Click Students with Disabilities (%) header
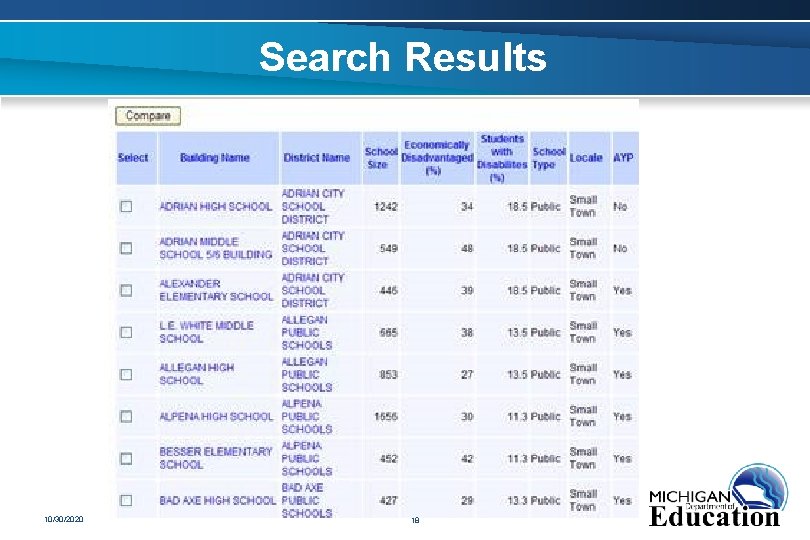 pos(502,158)
